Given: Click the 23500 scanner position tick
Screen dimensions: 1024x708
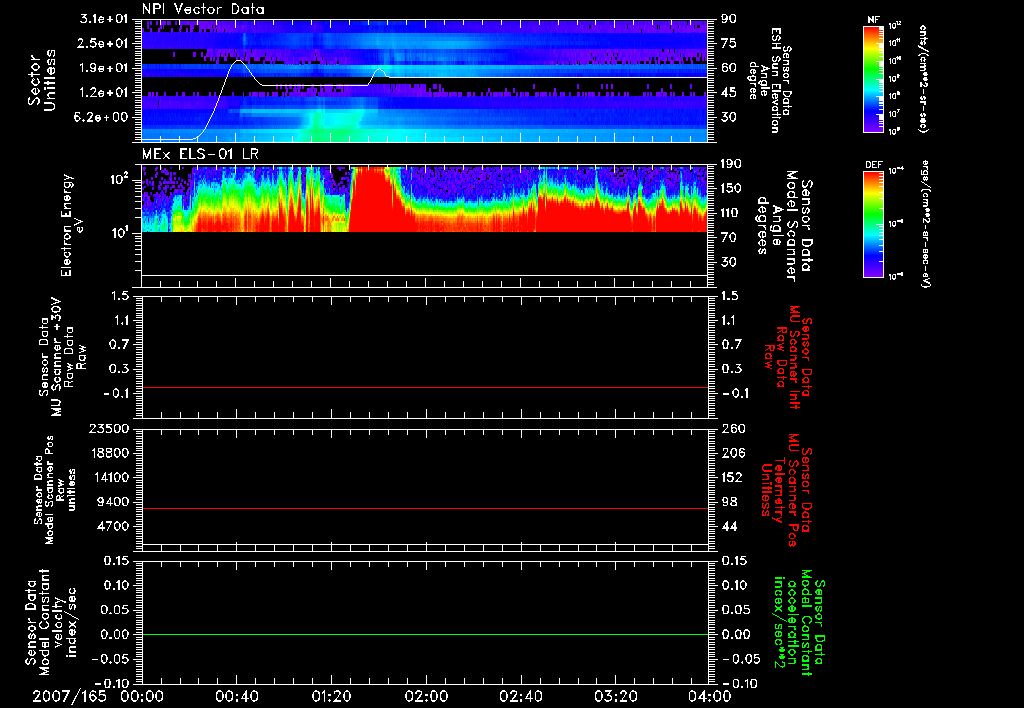Looking at the screenshot, I should [x=109, y=428].
